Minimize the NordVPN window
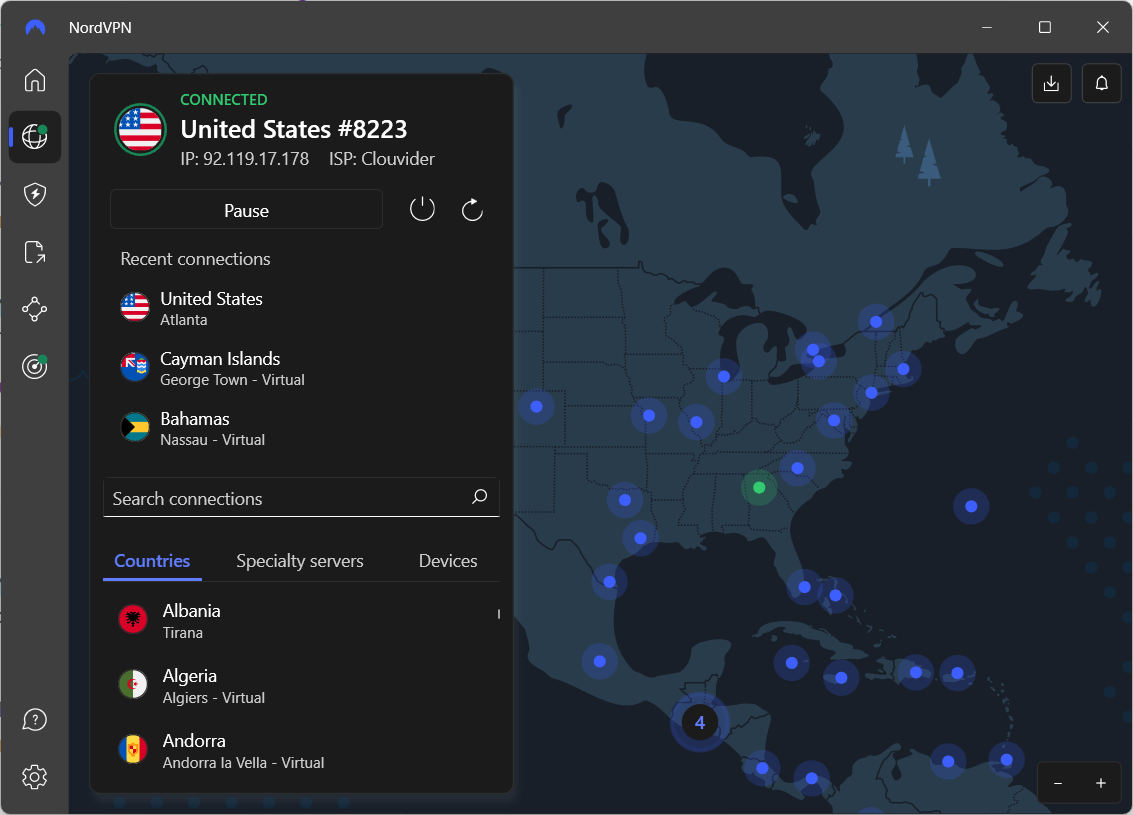Image resolution: width=1133 pixels, height=815 pixels. pyautogui.click(x=987, y=27)
